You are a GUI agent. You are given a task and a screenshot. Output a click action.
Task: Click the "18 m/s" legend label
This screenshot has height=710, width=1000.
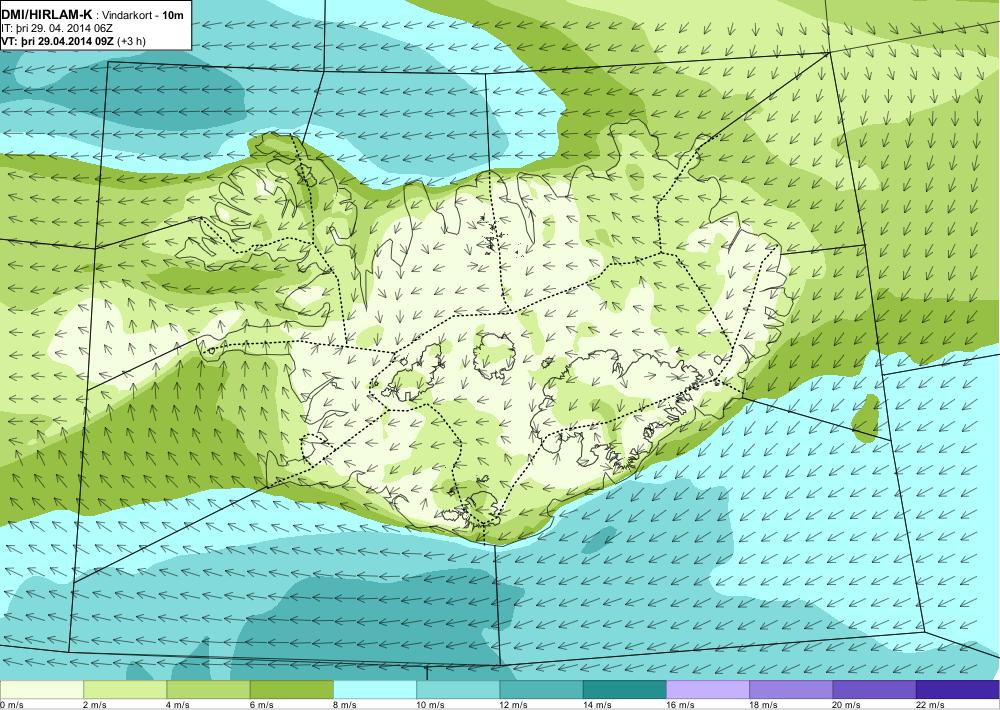coord(763,705)
